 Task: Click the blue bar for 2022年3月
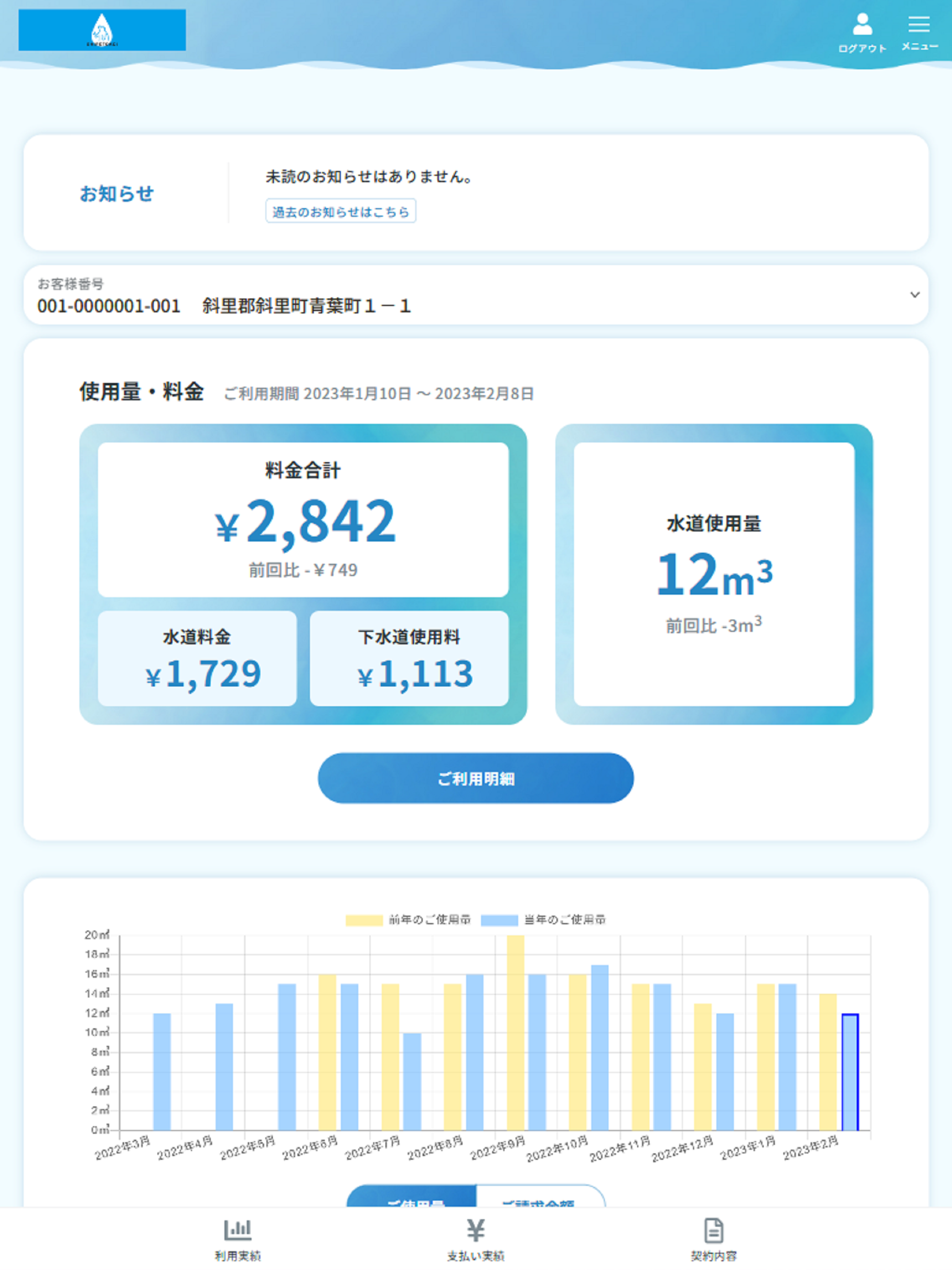pos(162,1072)
